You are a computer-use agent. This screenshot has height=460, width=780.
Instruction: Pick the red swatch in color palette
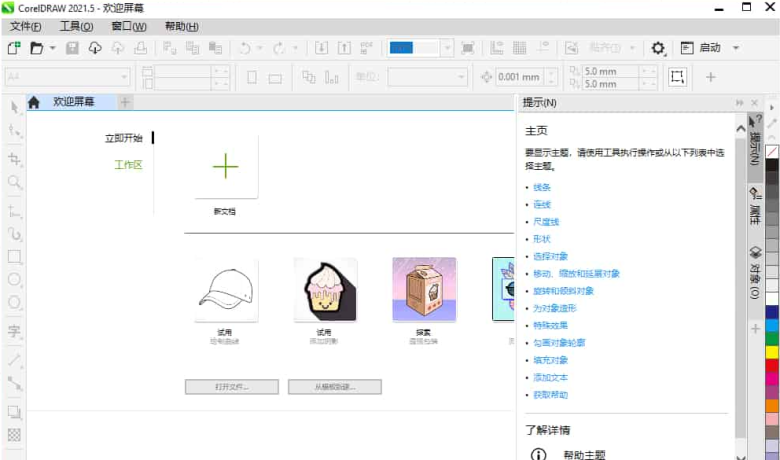(772, 366)
